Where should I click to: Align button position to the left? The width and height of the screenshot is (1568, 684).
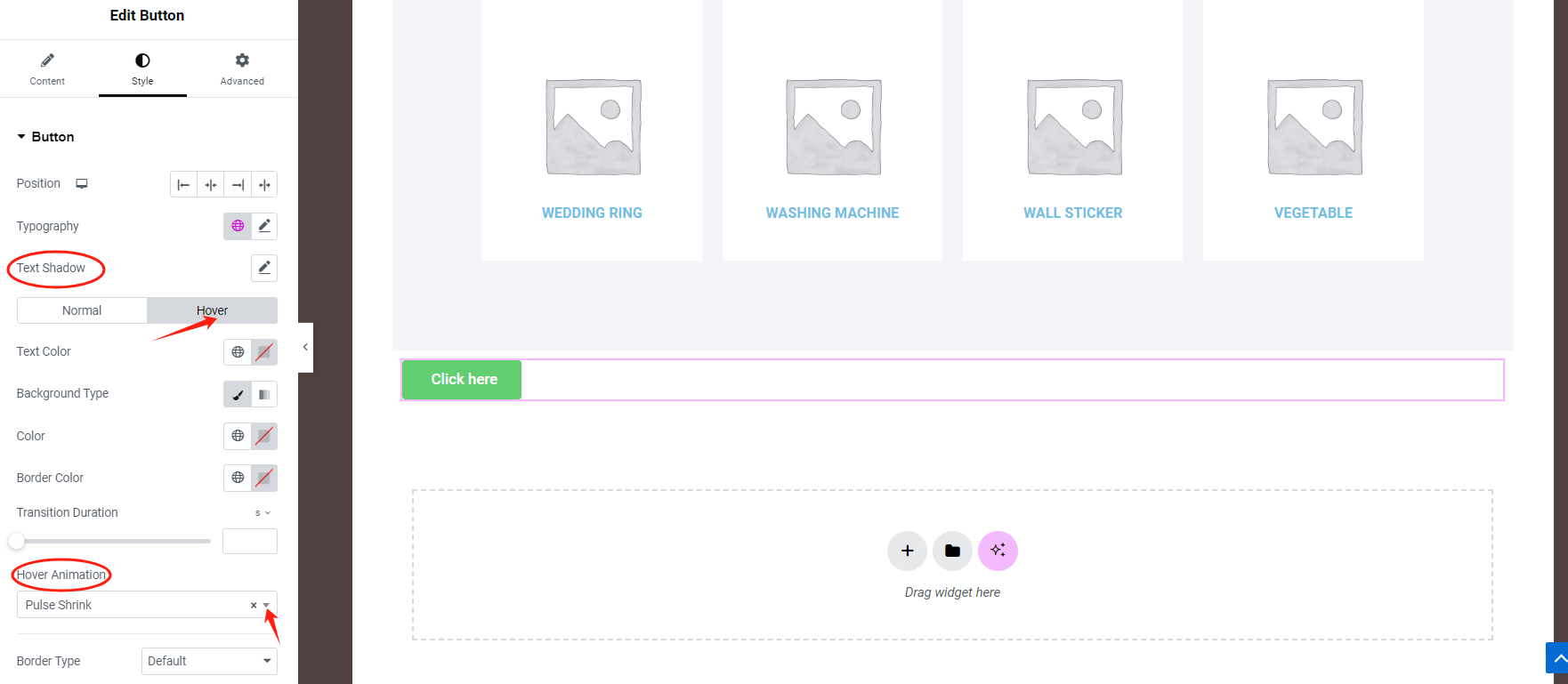click(x=183, y=184)
